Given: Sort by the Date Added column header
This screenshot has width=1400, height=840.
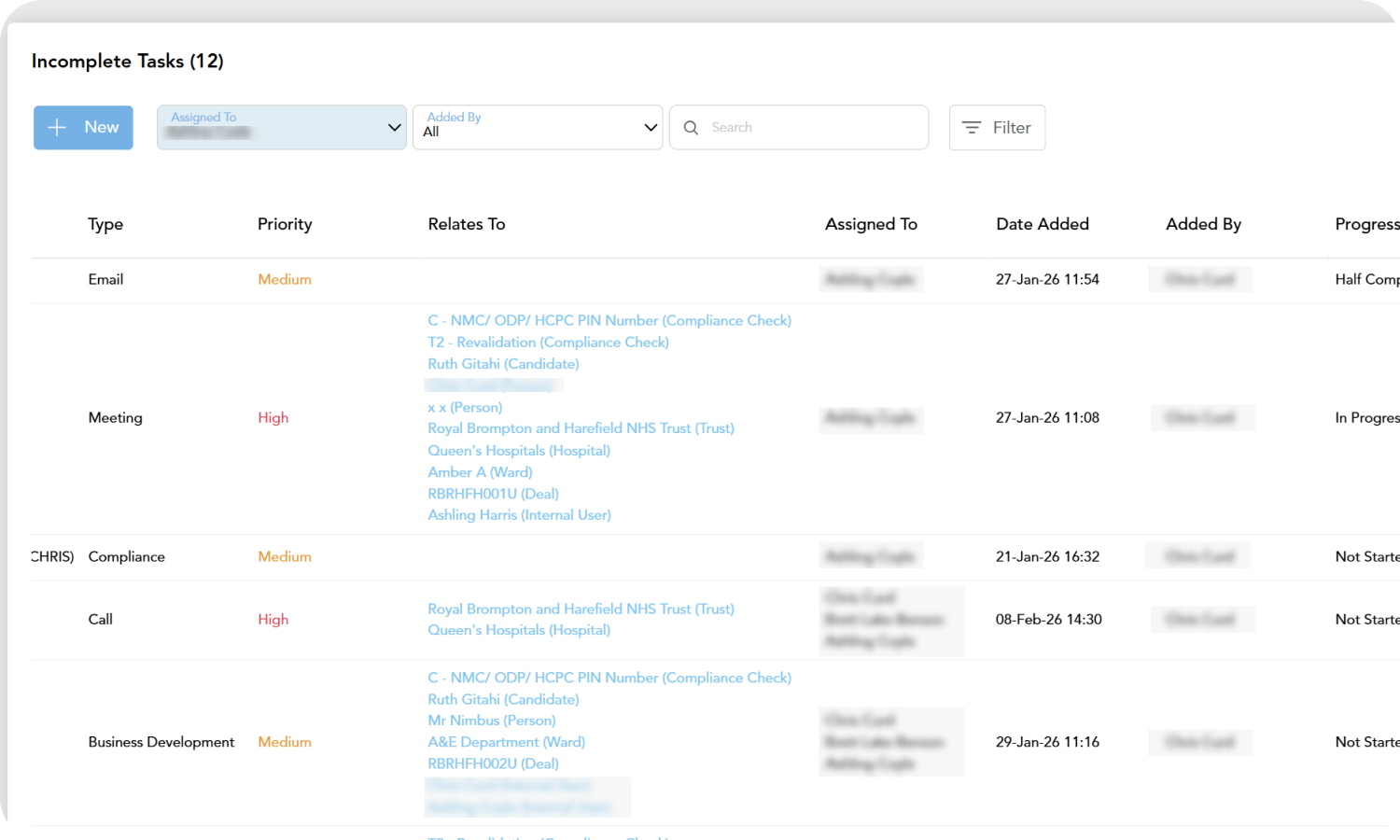Looking at the screenshot, I should pyautogui.click(x=1042, y=224).
